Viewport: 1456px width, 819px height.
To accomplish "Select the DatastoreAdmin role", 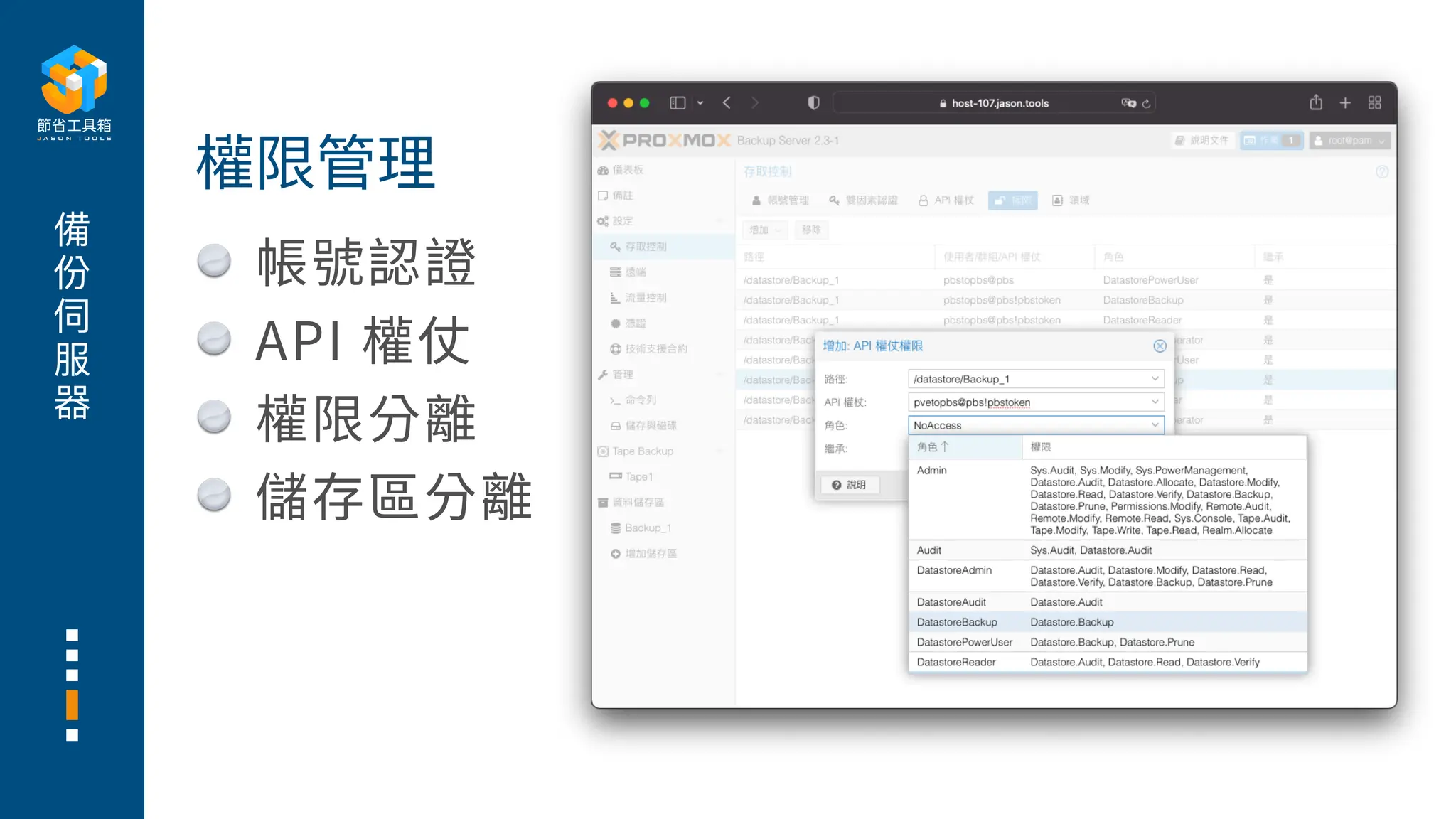I will [x=1108, y=576].
